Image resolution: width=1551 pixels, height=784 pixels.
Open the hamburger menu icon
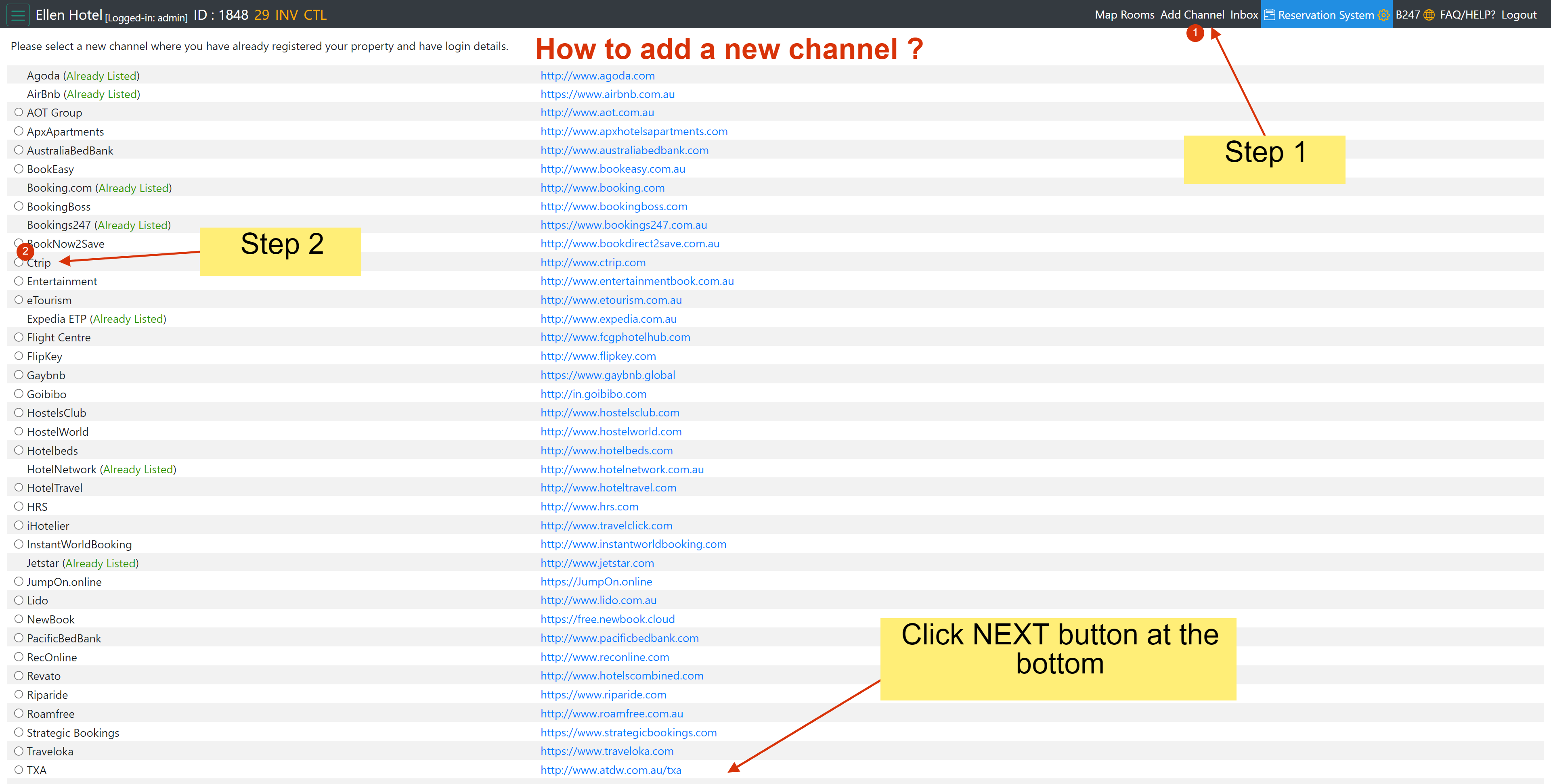pyautogui.click(x=18, y=15)
